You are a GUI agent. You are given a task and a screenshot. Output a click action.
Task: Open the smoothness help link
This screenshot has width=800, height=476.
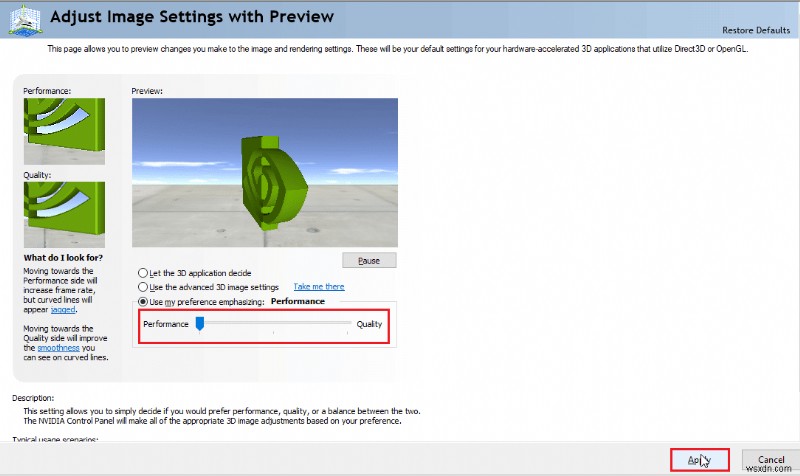pos(59,348)
